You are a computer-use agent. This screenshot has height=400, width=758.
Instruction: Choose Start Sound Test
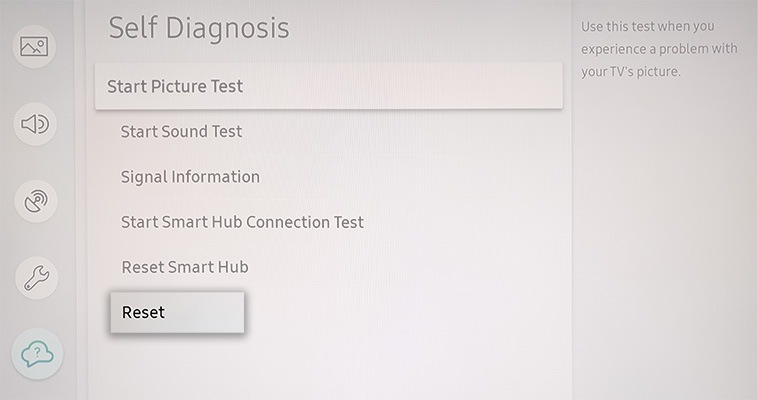point(181,132)
